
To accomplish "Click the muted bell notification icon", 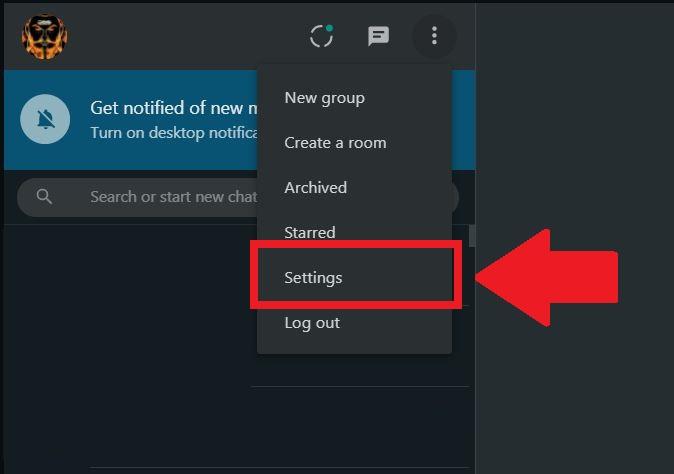I will click(45, 119).
